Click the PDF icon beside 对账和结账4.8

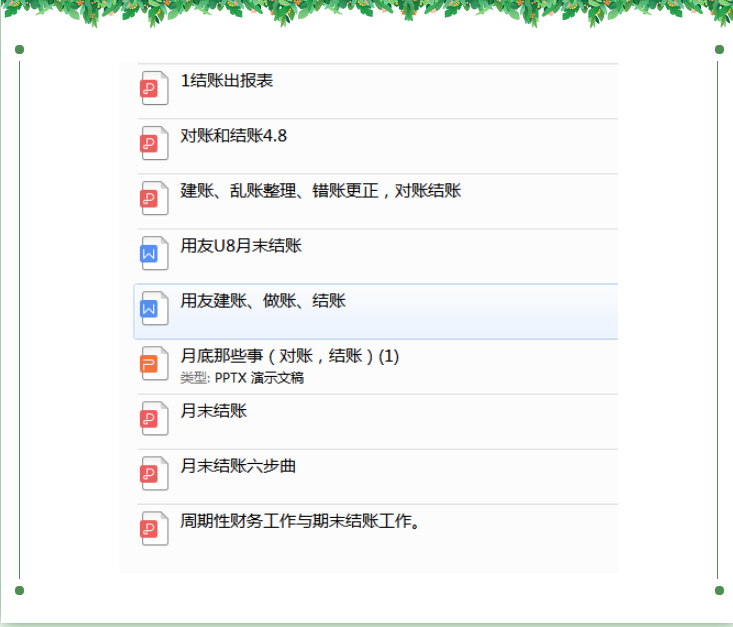pyautogui.click(x=154, y=143)
